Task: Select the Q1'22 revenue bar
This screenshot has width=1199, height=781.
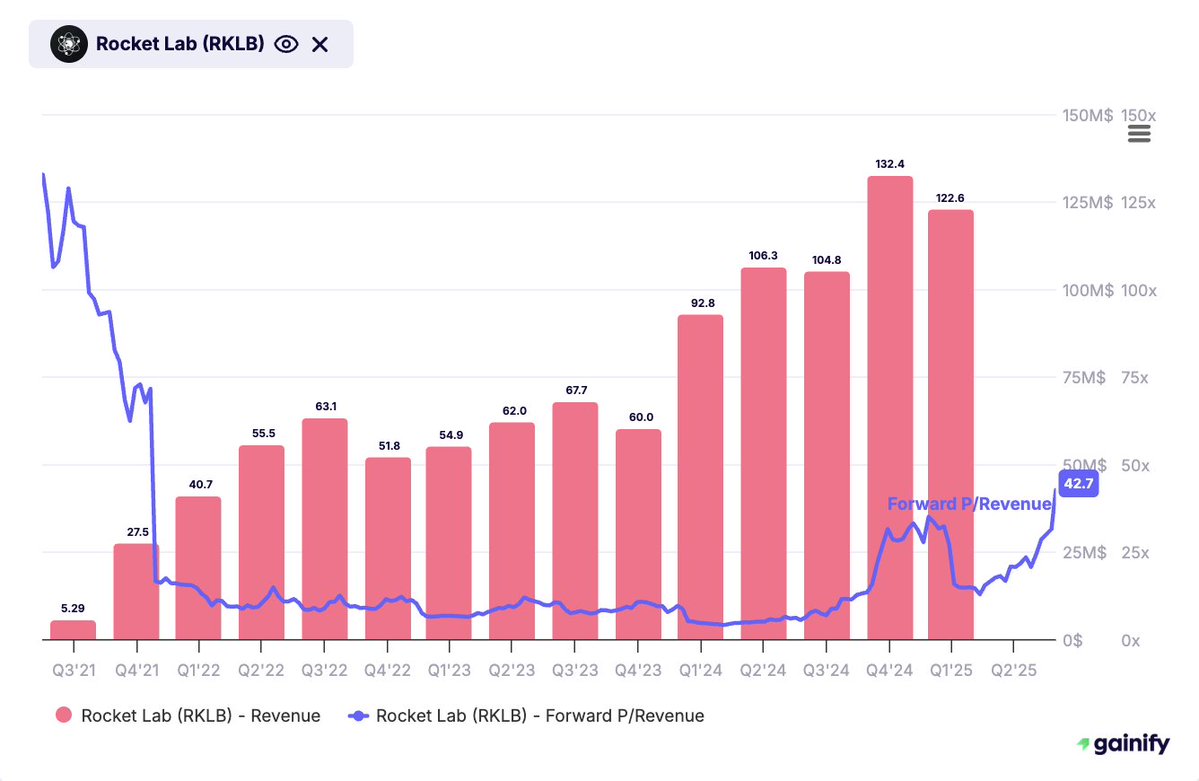Action: pyautogui.click(x=198, y=568)
